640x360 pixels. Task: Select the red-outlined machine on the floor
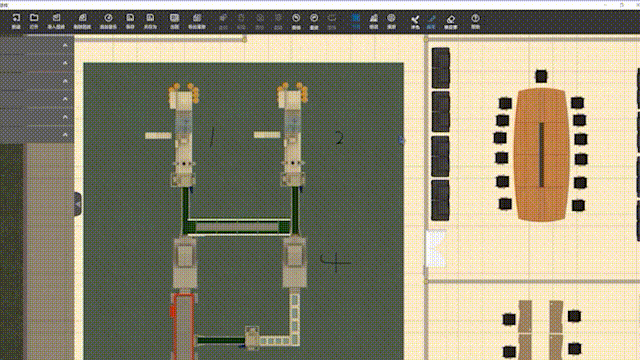pos(183,326)
